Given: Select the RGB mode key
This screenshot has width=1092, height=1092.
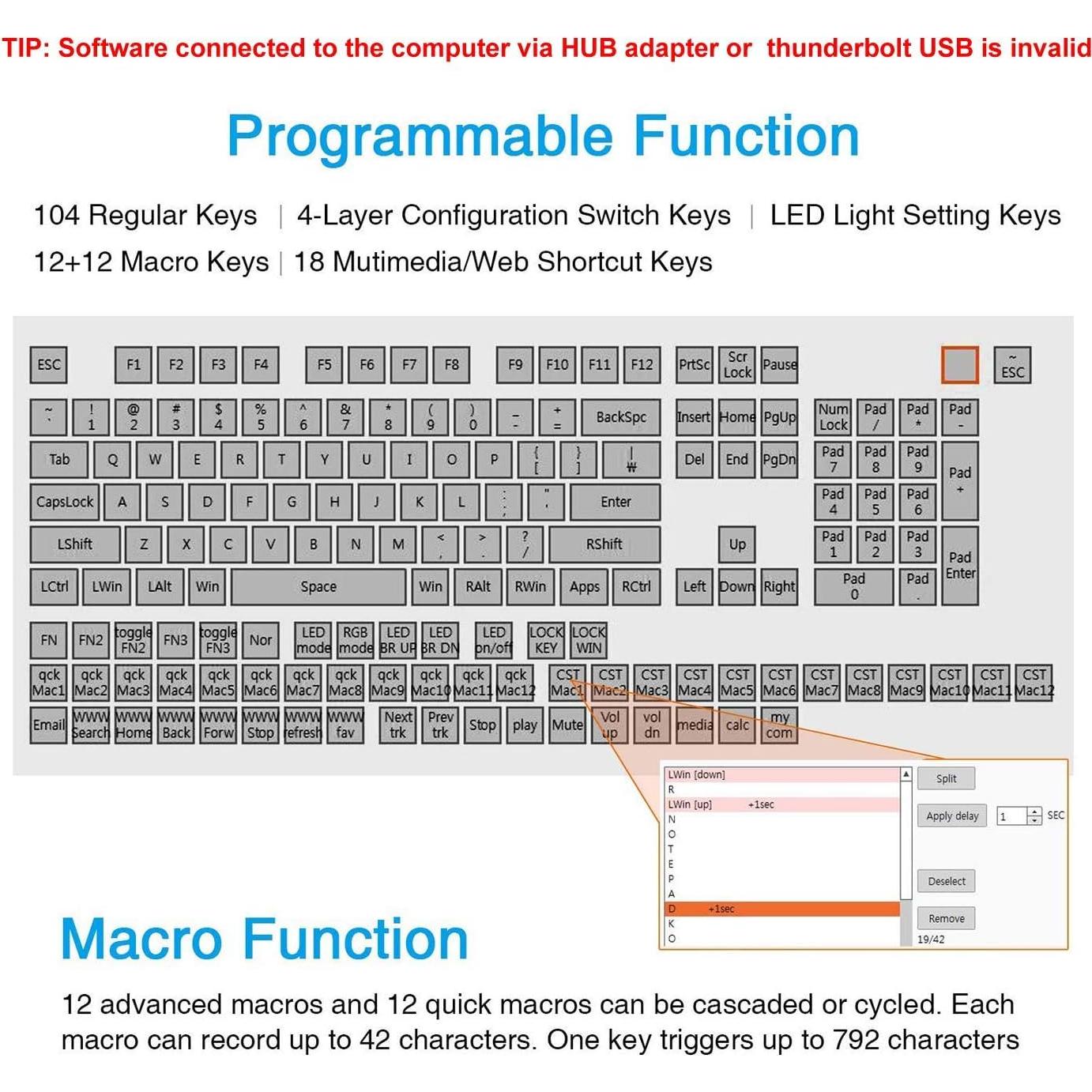Looking at the screenshot, I should tap(356, 639).
